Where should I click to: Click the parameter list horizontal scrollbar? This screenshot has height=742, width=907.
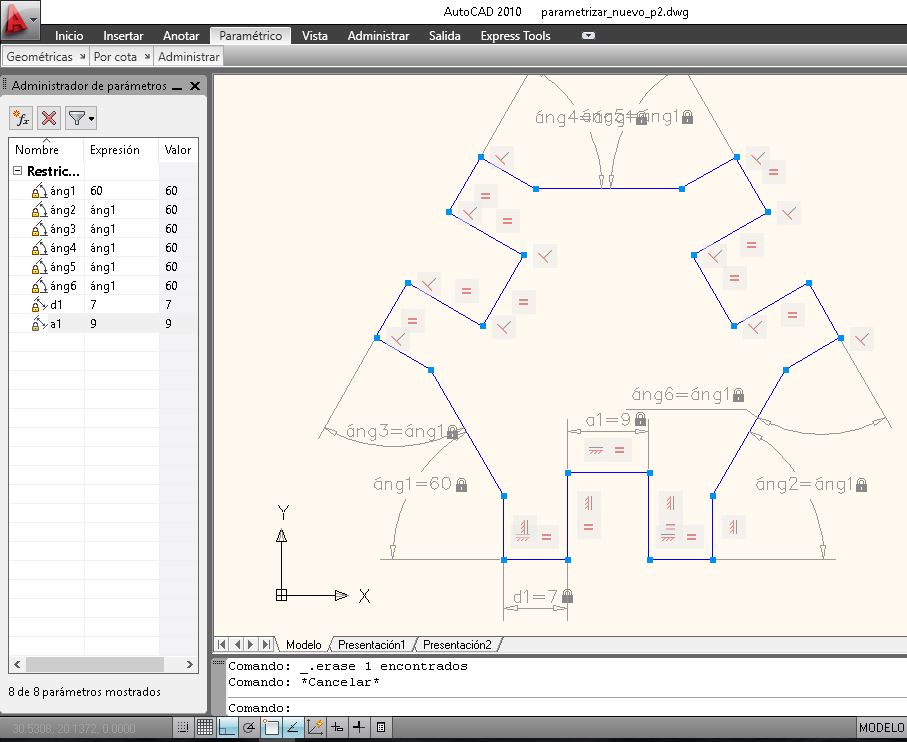(x=95, y=665)
